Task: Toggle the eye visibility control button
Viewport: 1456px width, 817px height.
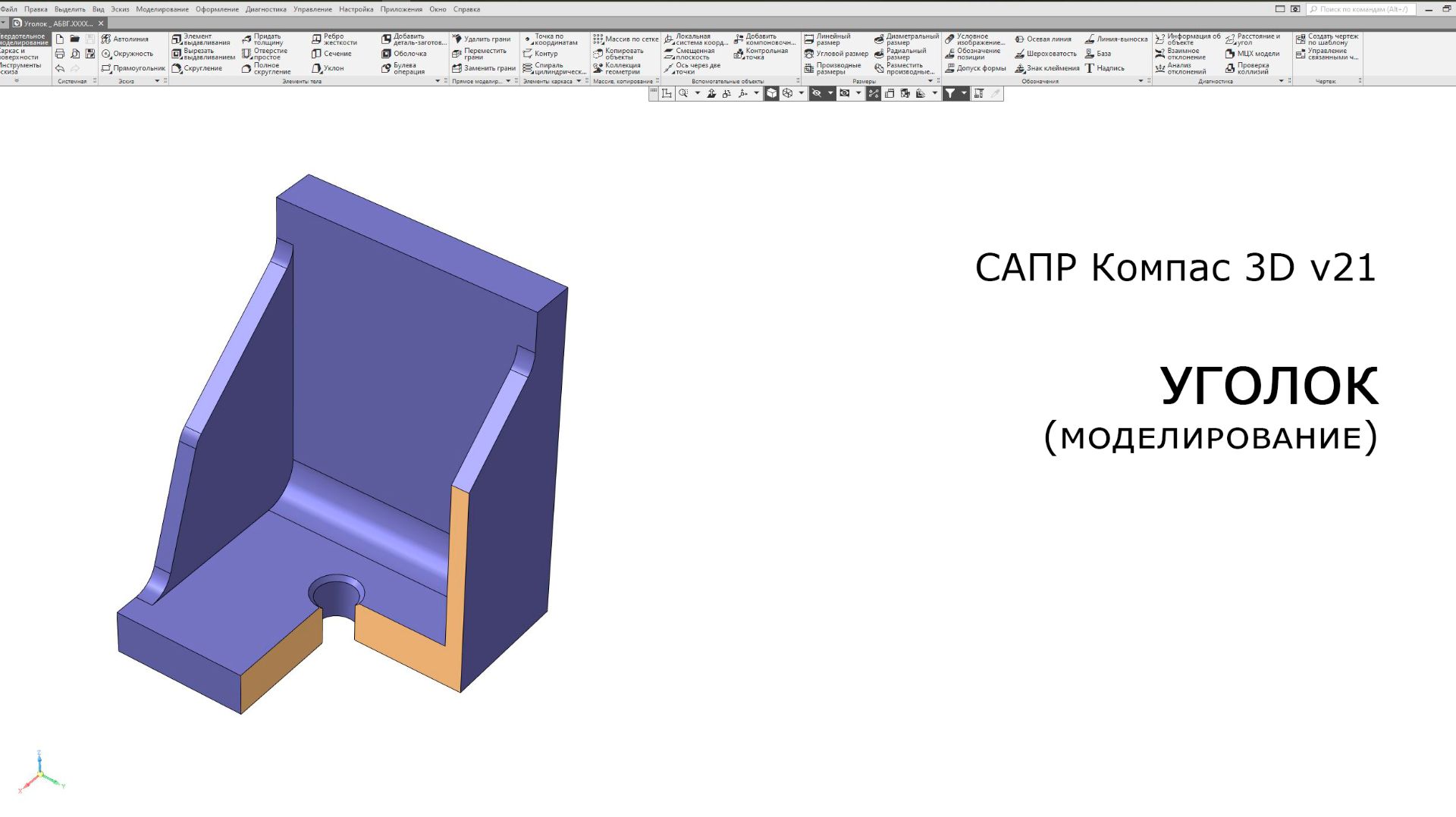Action: tap(845, 93)
